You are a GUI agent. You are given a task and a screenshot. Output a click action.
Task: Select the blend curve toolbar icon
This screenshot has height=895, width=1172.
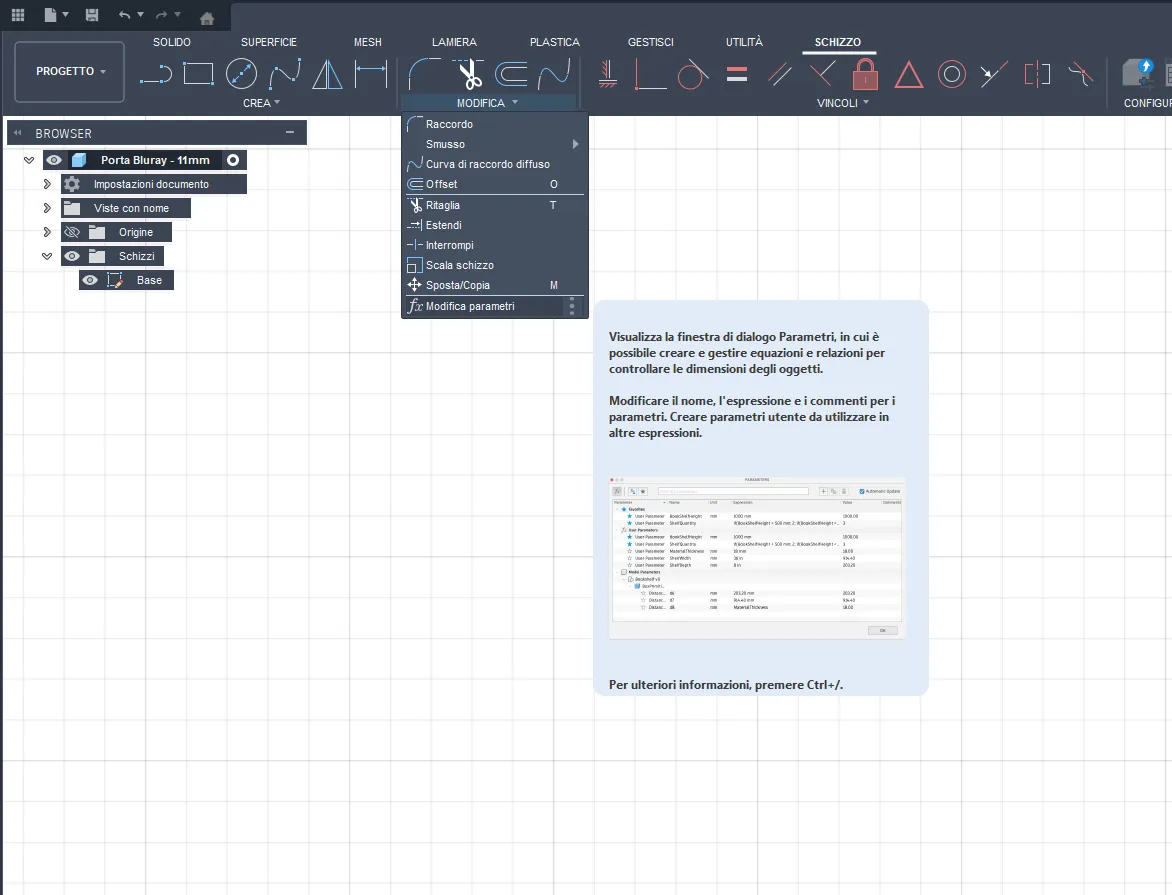(554, 74)
